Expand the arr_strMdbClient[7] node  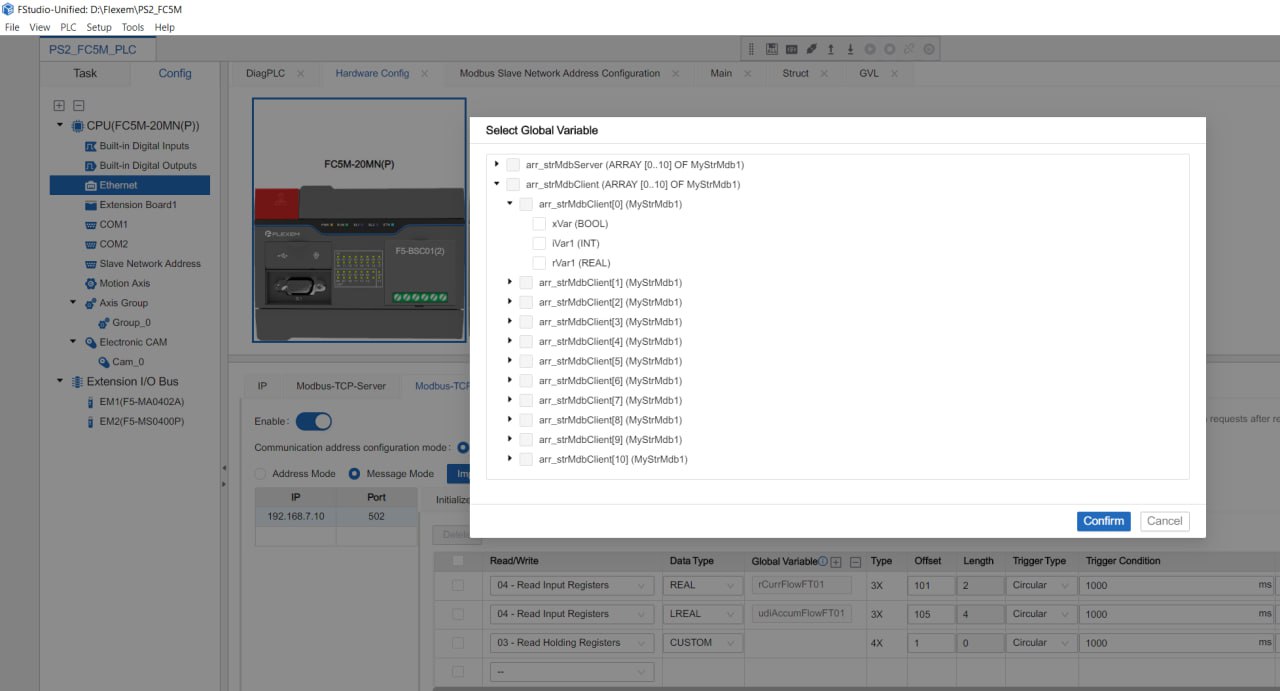coord(510,400)
